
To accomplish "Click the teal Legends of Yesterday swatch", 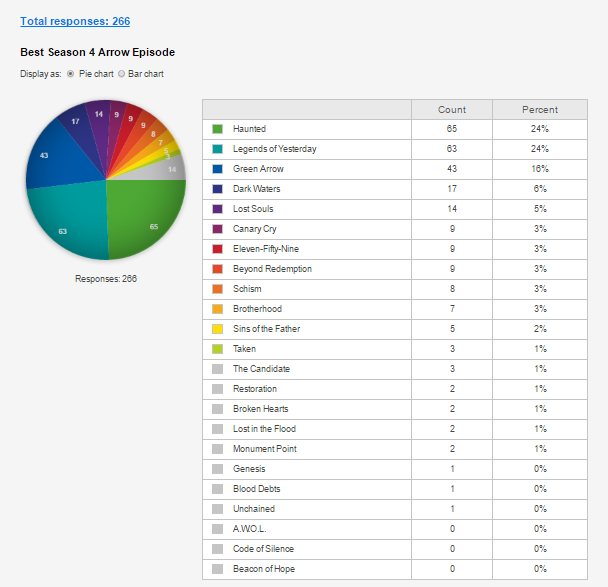I will 218,149.
